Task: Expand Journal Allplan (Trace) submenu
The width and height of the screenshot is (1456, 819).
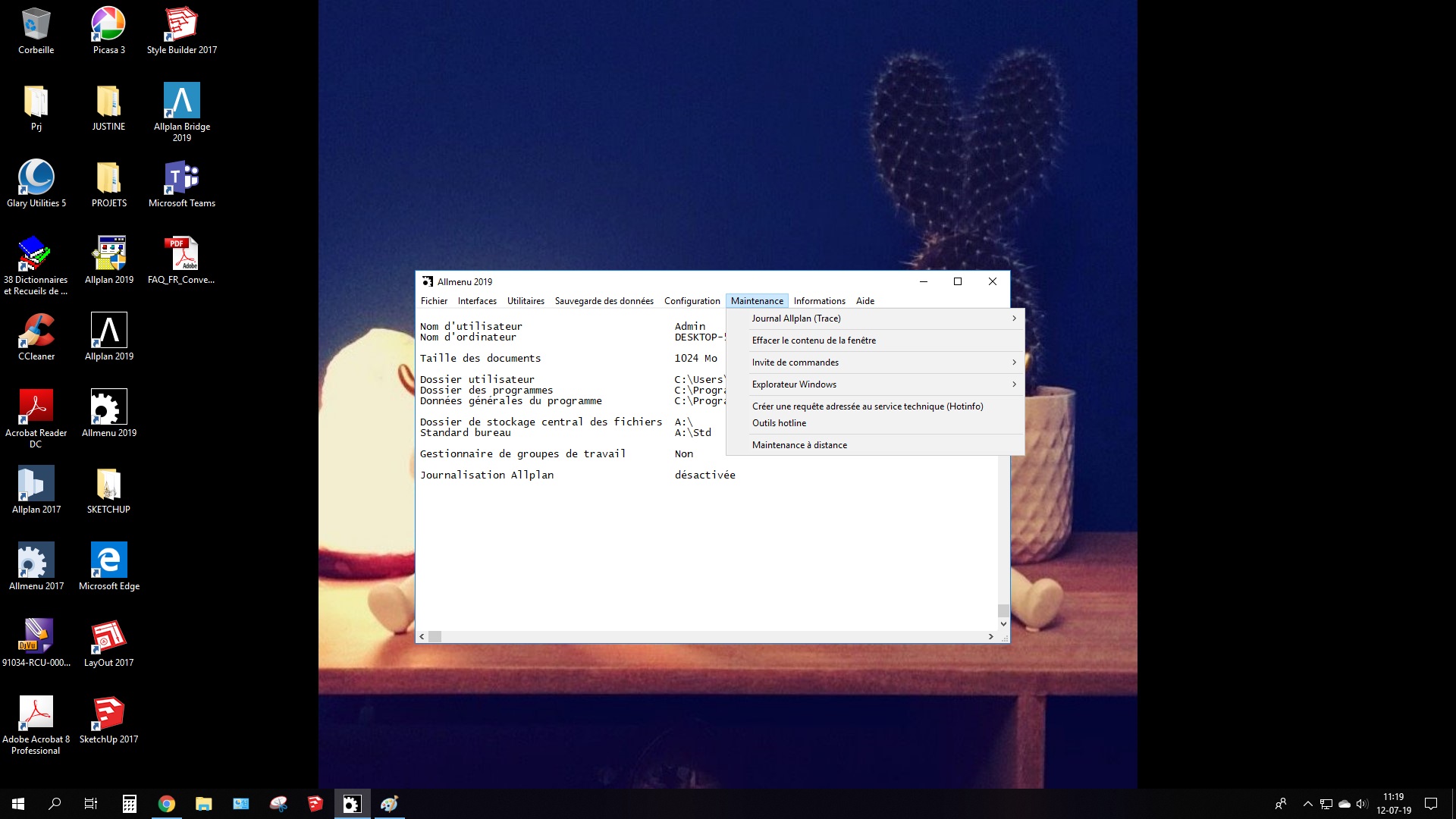Action: click(875, 318)
